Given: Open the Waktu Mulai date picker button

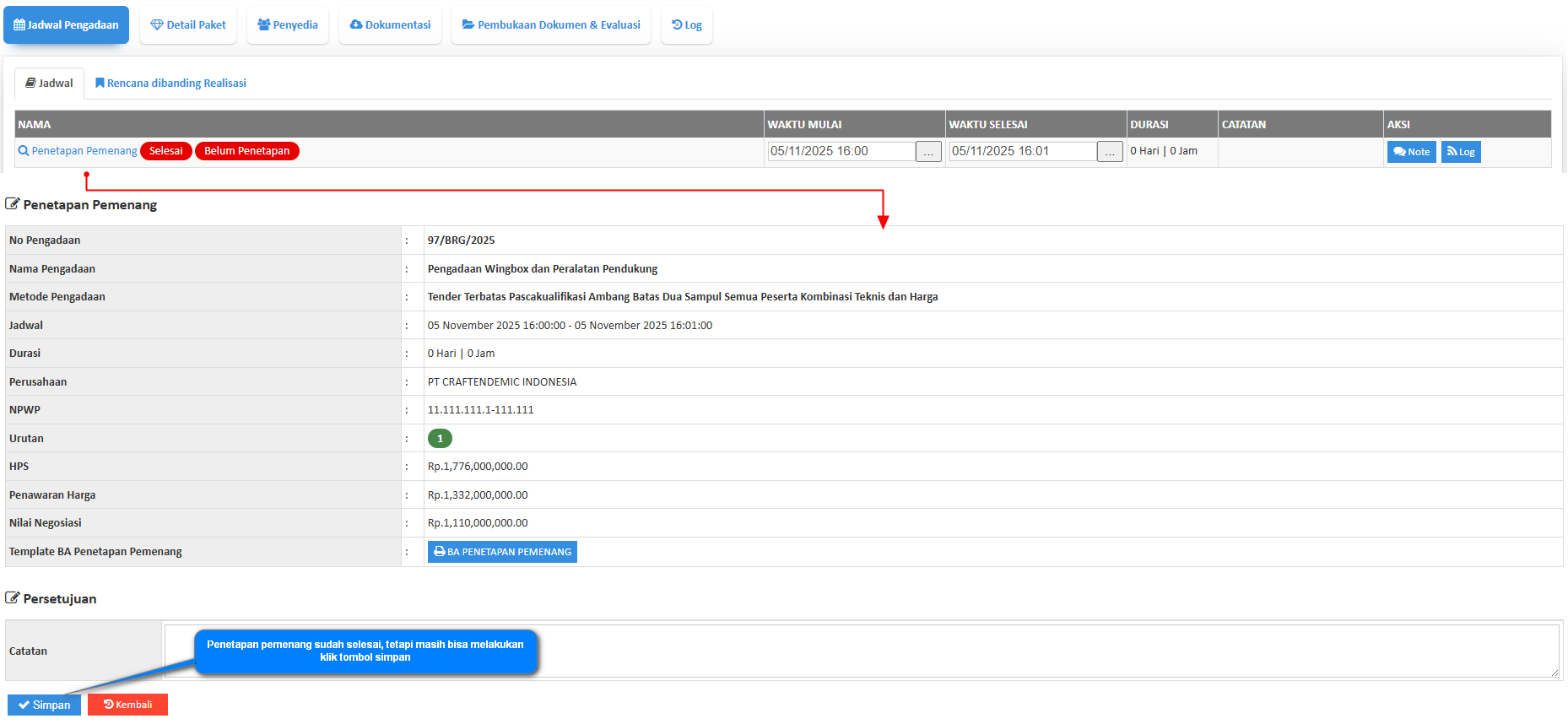Looking at the screenshot, I should pos(928,152).
